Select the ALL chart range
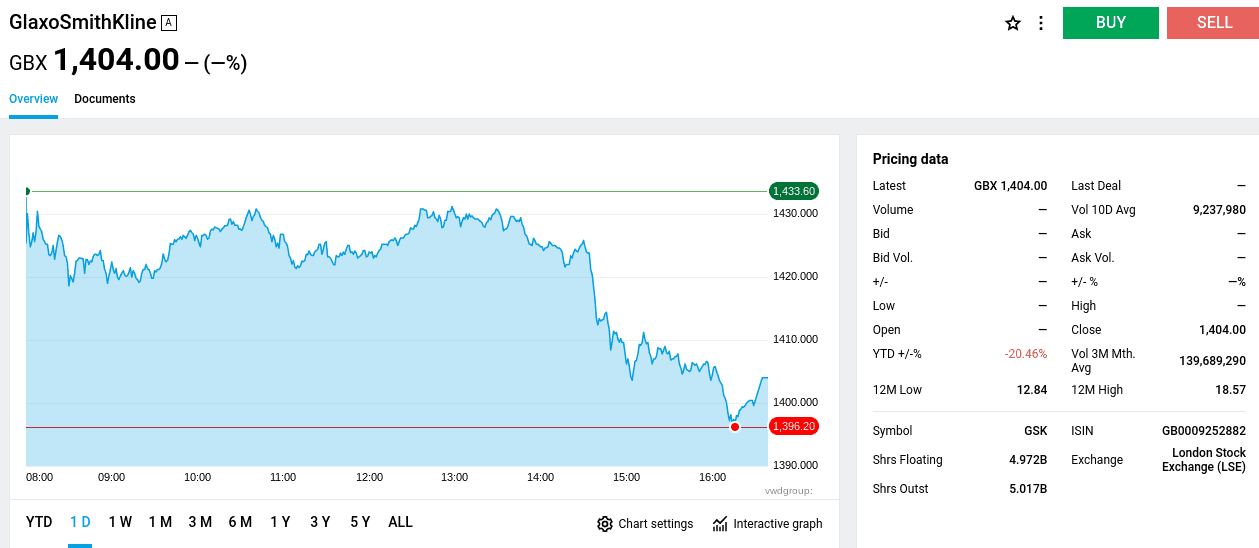The image size is (1259, 548). 400,522
